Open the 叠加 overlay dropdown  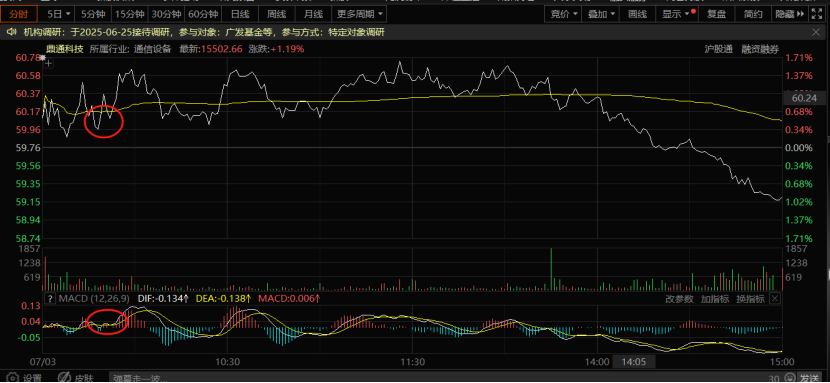(x=601, y=14)
